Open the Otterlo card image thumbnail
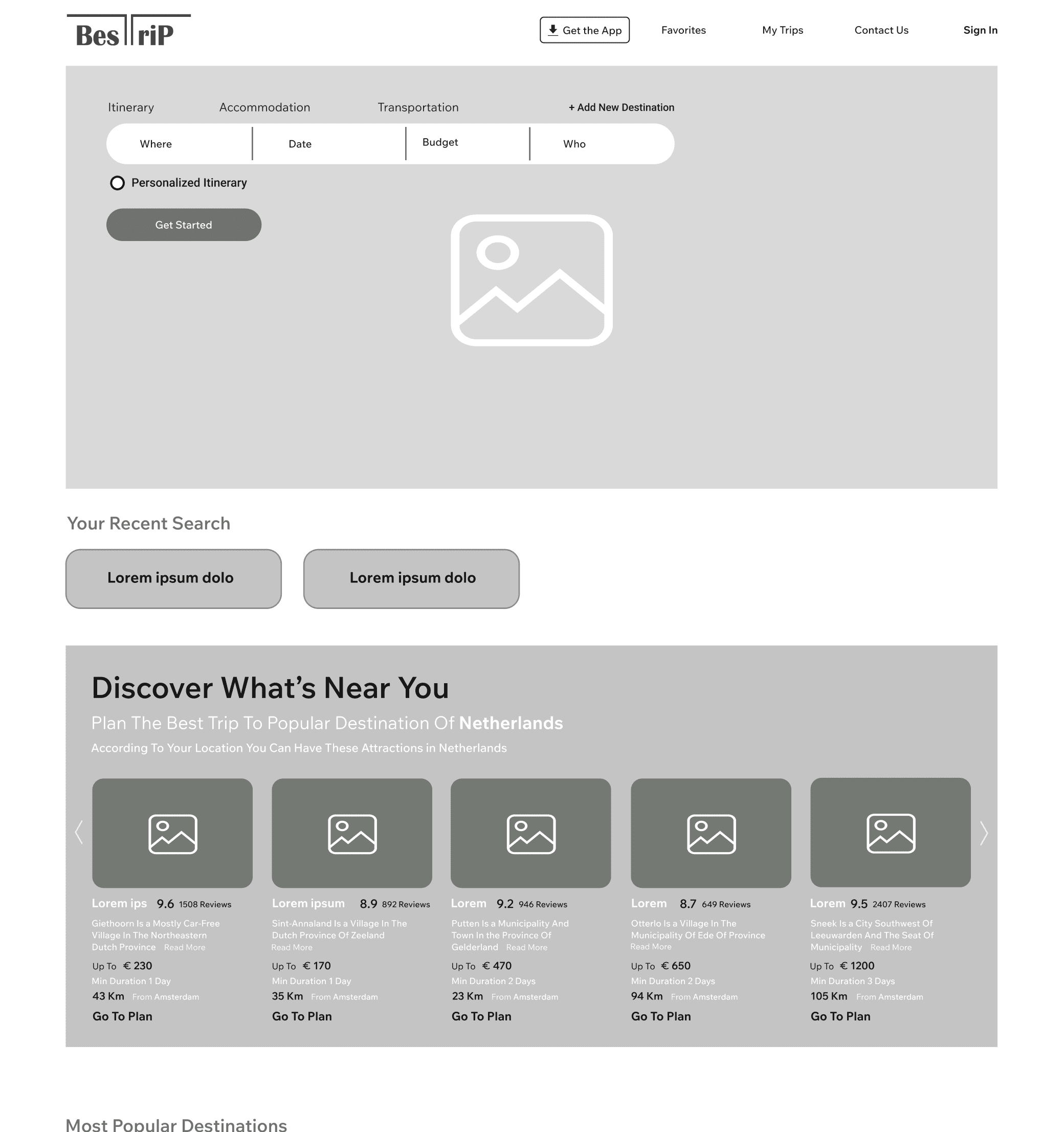The image size is (1064, 1132). (x=711, y=834)
